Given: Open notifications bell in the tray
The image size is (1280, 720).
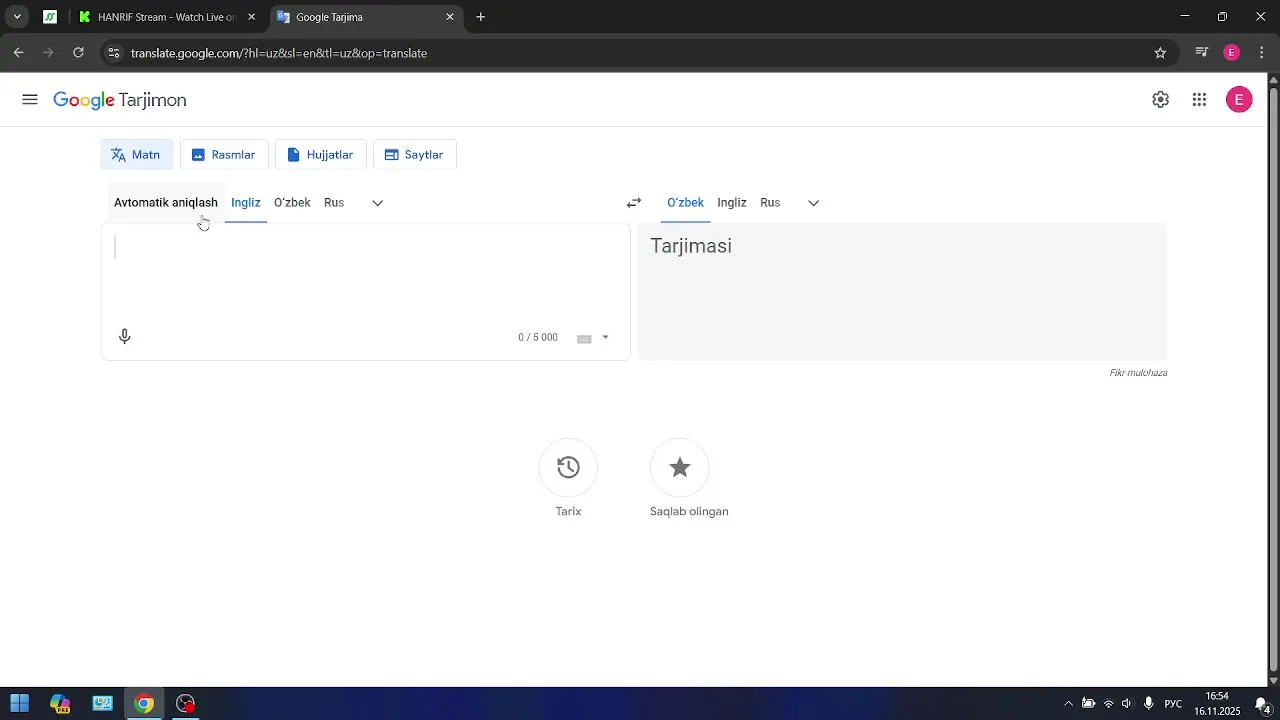Looking at the screenshot, I should (1263, 704).
